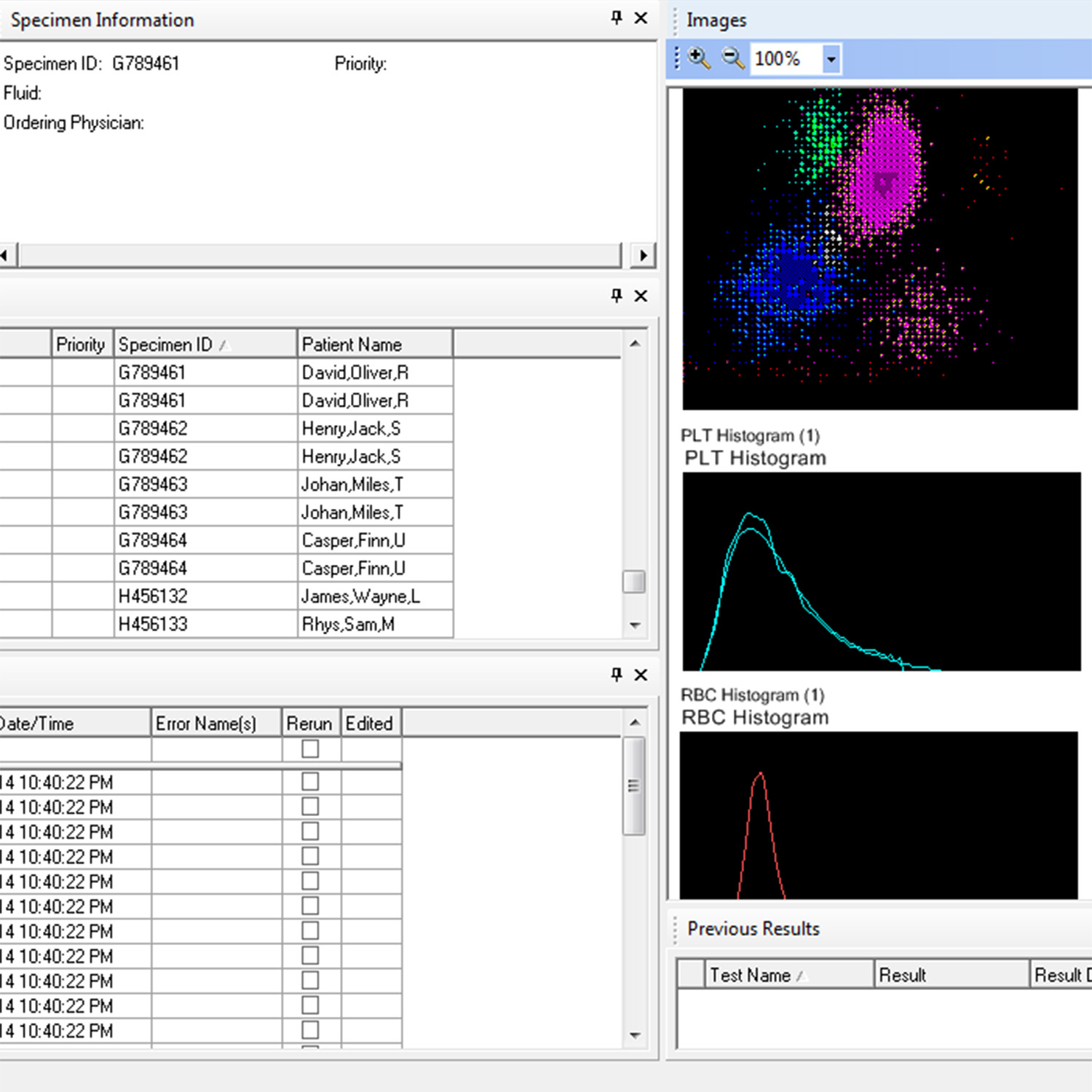Tick the second Rerun checkbox from the top
1092x1092 pixels.
click(310, 782)
